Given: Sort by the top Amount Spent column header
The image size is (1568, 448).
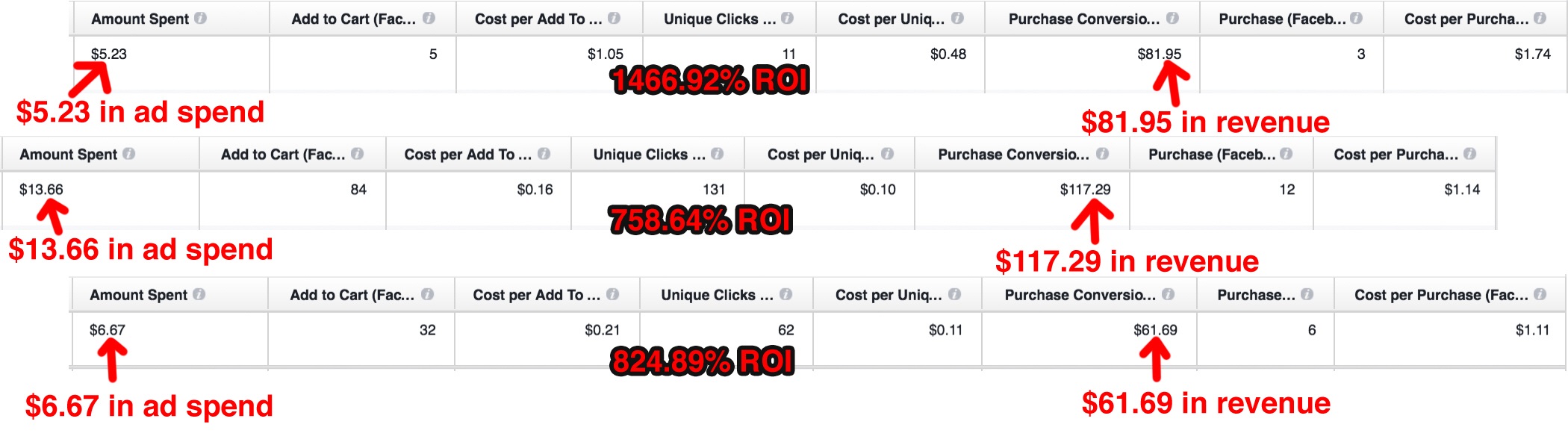Looking at the screenshot, I should pos(140,19).
